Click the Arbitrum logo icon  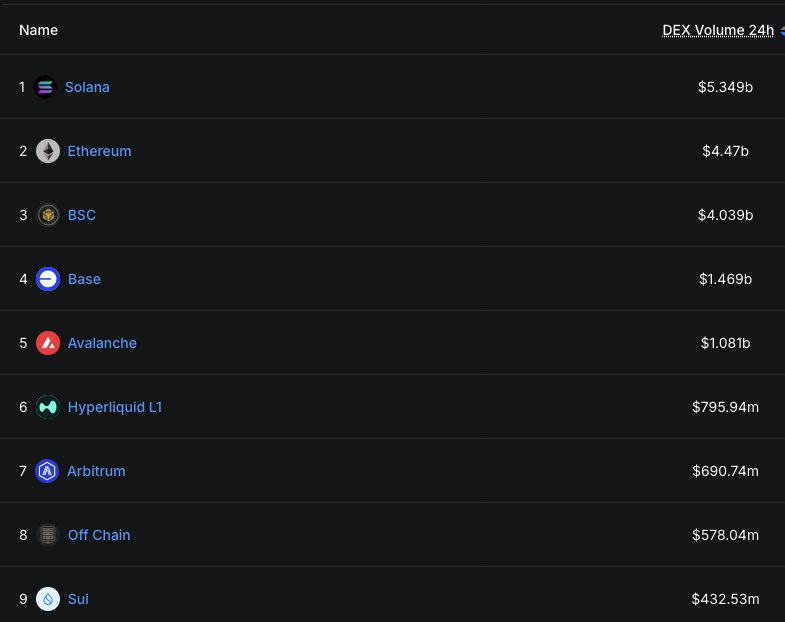point(47,471)
